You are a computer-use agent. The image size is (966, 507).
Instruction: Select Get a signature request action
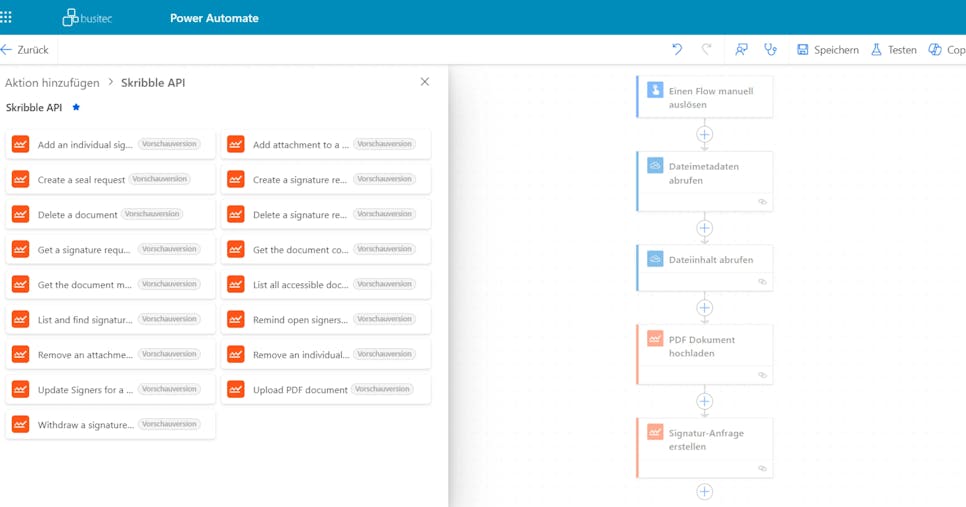[111, 250]
